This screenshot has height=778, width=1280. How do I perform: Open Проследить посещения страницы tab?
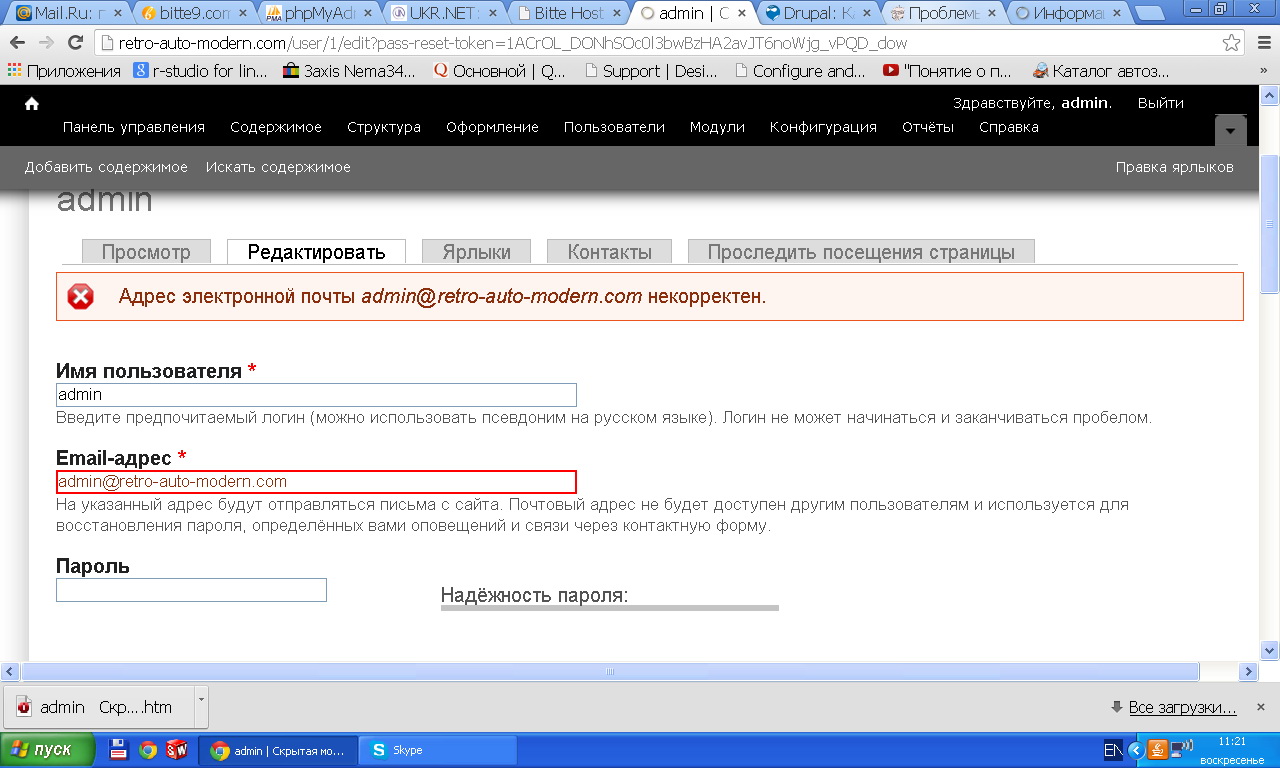[x=861, y=252]
